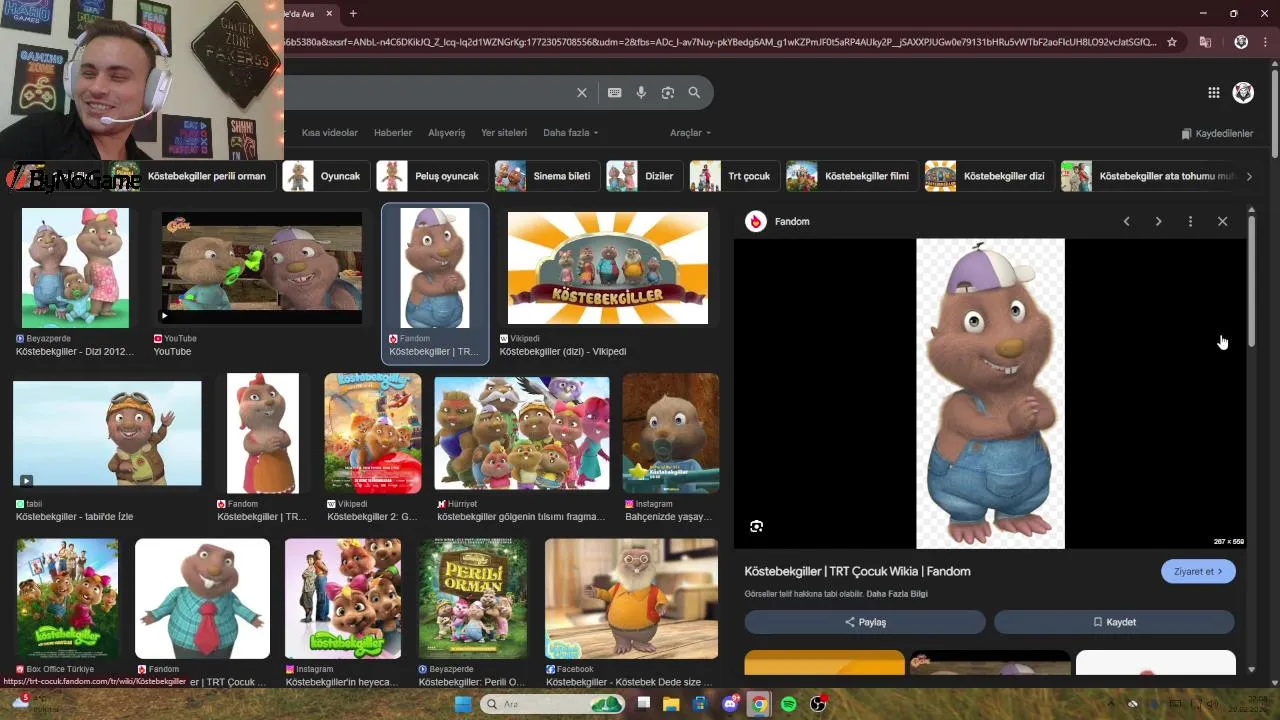This screenshot has width=1280, height=720.
Task: Switch to Yer siteleri tab
Action: tap(504, 133)
